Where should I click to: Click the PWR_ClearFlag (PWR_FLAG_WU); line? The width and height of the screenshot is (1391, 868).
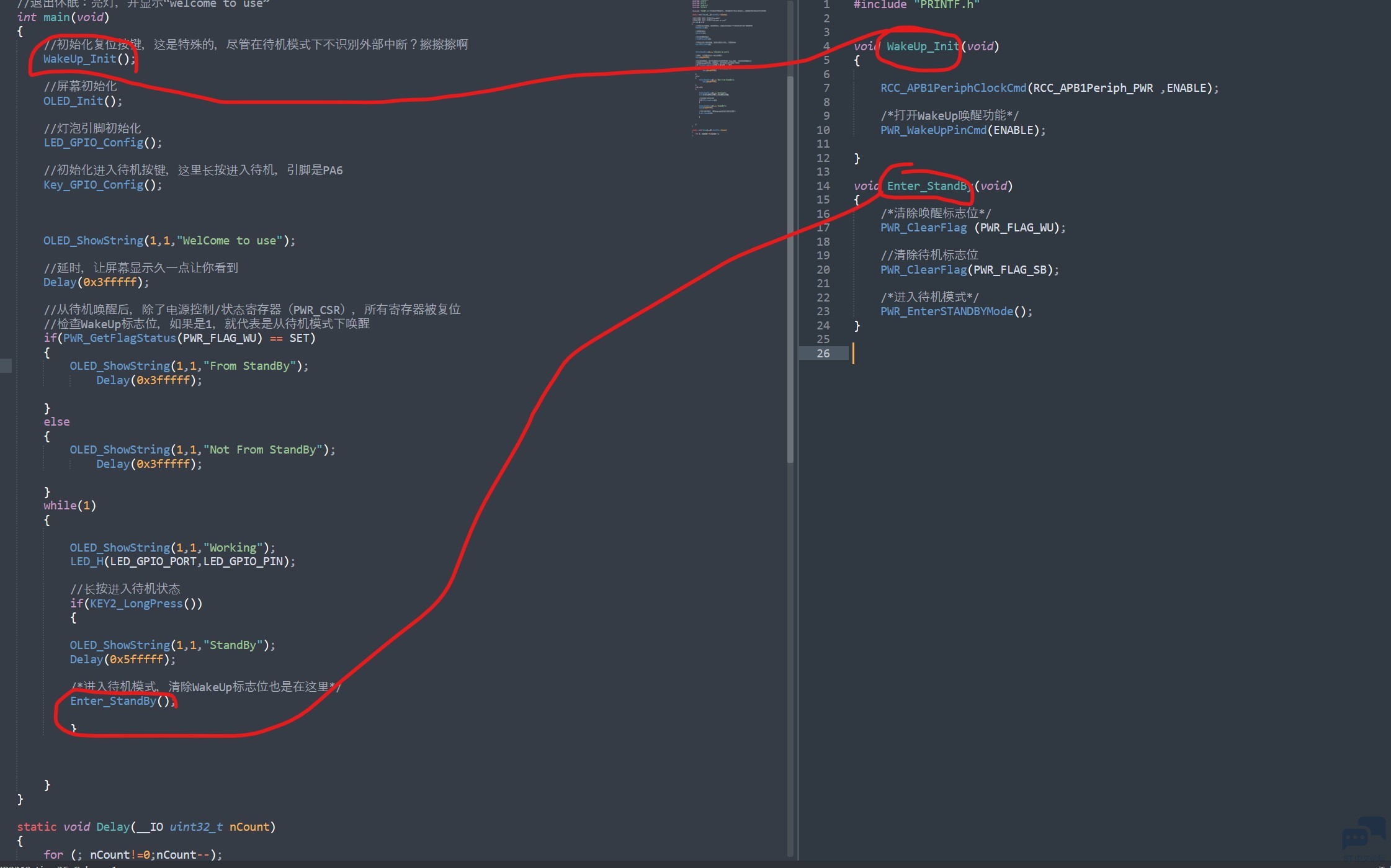pos(973,228)
